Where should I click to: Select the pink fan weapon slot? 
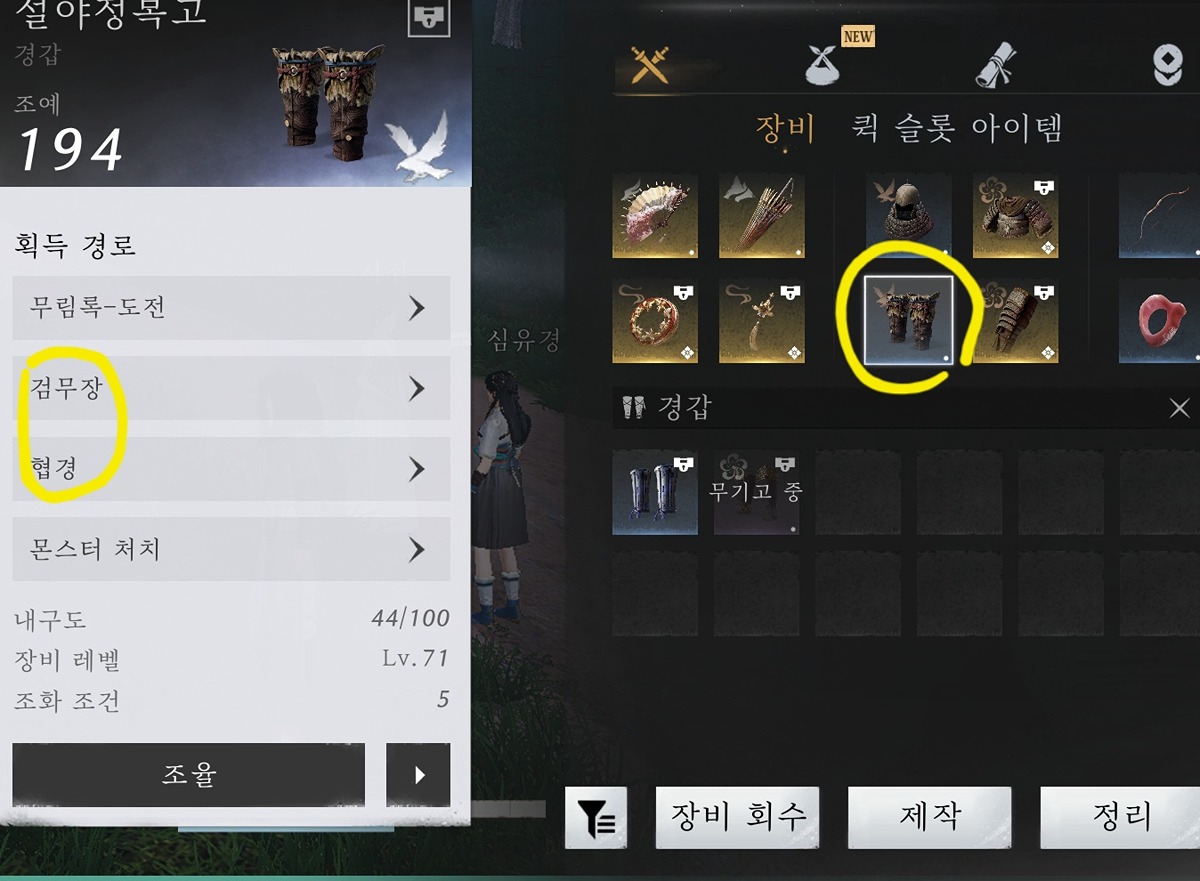655,216
